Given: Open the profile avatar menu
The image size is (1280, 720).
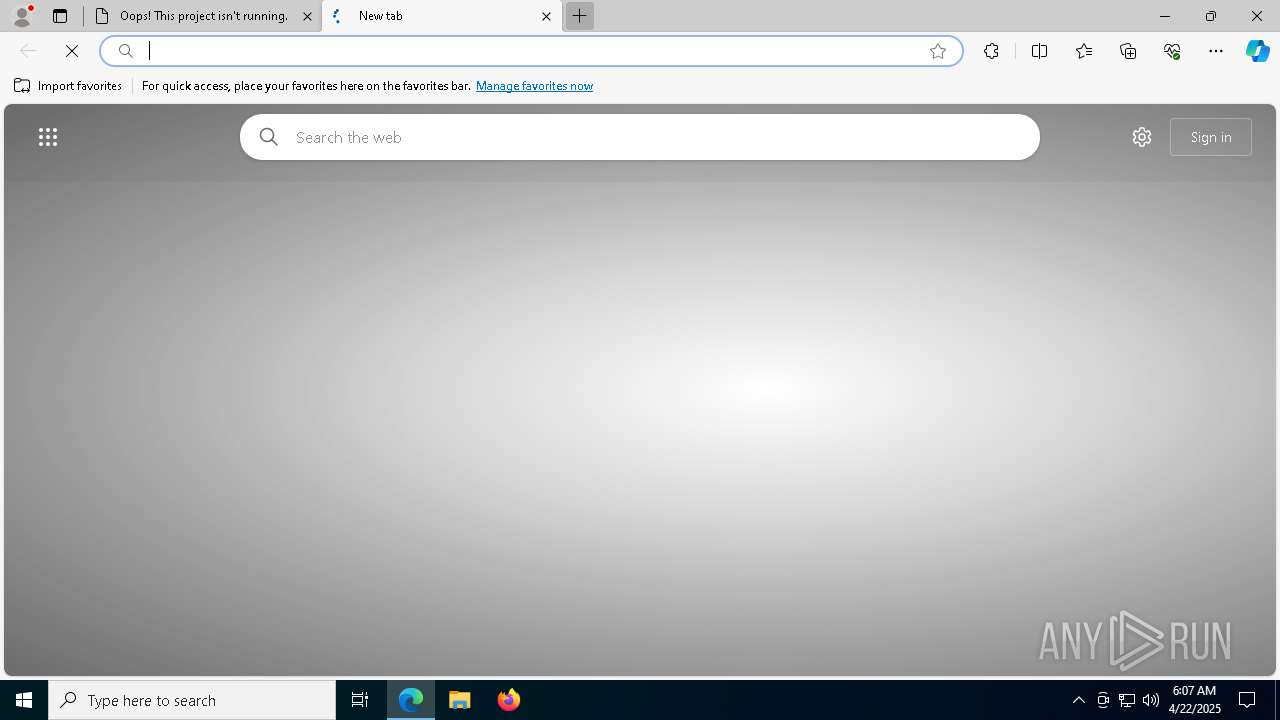Looking at the screenshot, I should pos(21,16).
